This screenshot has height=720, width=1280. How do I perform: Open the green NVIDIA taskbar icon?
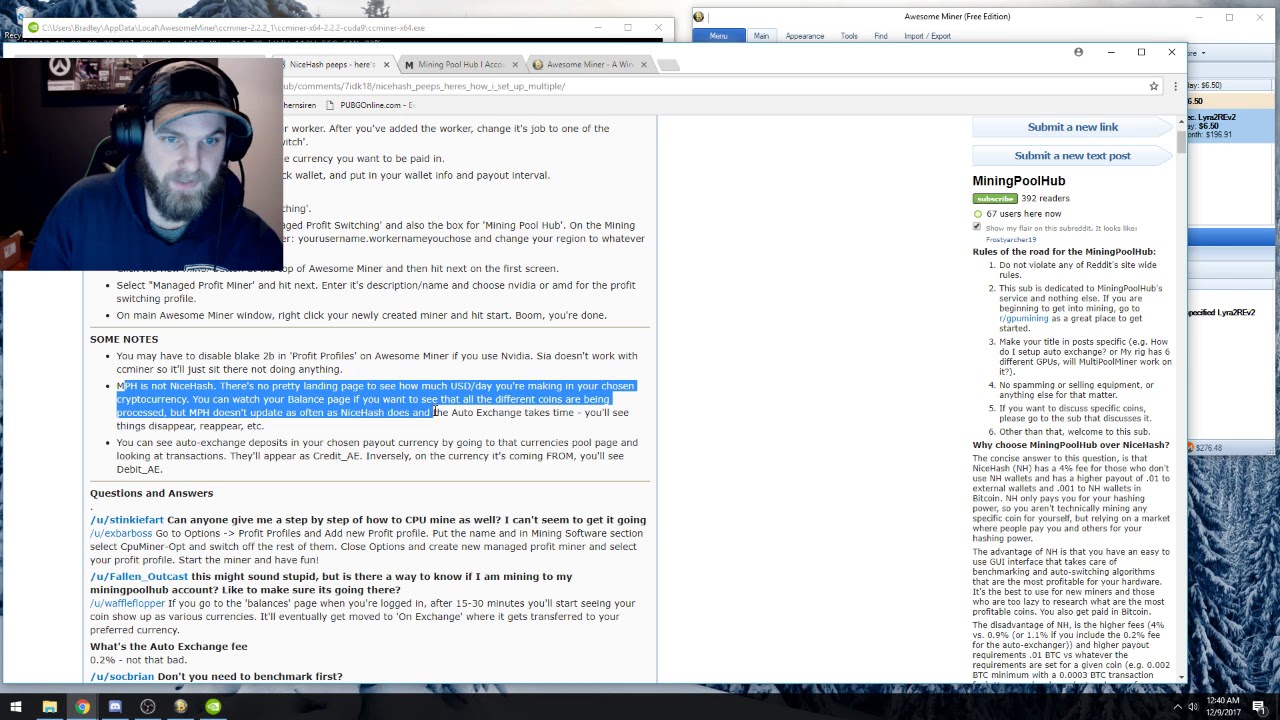(x=213, y=707)
